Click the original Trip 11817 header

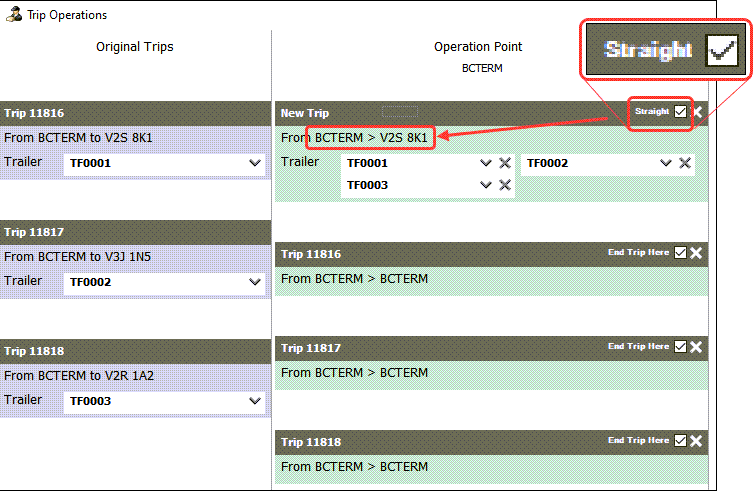[x=134, y=232]
